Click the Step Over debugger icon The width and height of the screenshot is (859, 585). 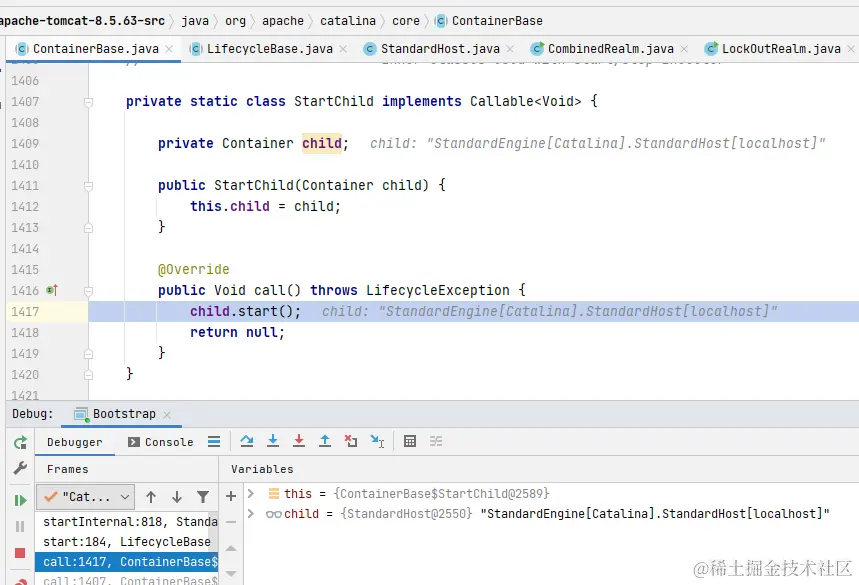point(247,441)
